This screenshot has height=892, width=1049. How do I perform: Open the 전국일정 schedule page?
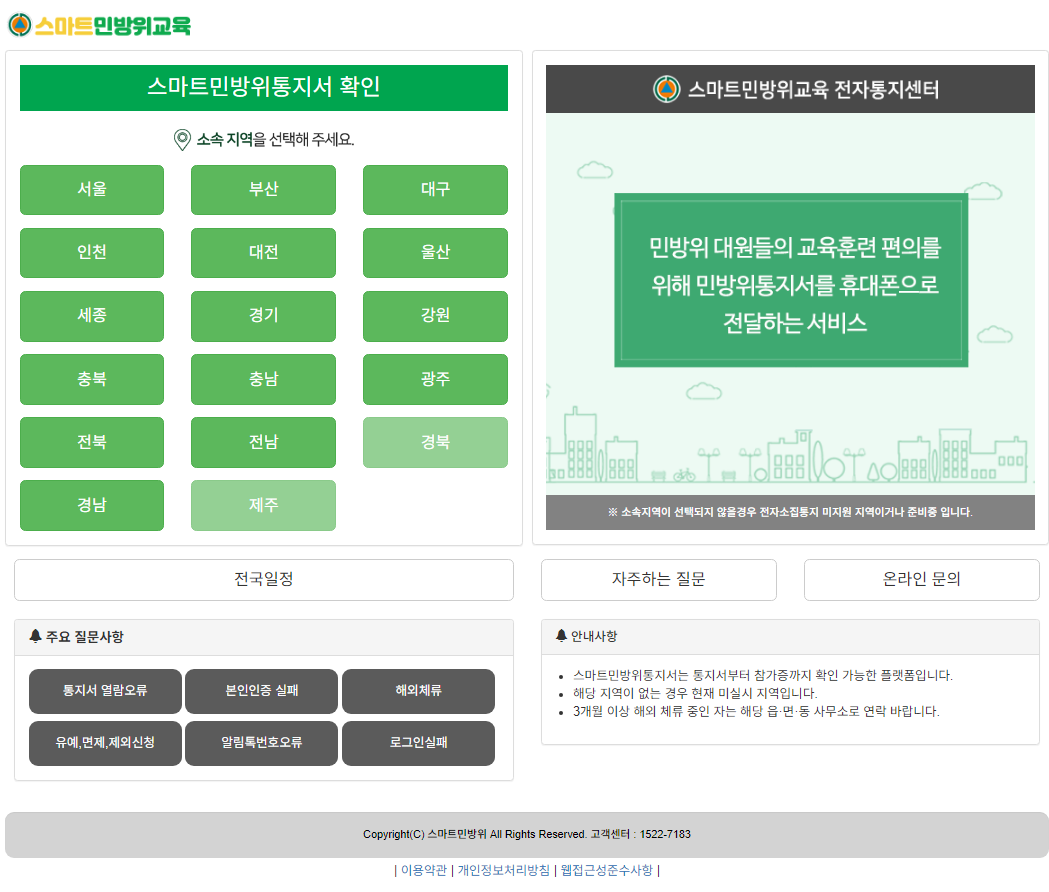tap(264, 580)
